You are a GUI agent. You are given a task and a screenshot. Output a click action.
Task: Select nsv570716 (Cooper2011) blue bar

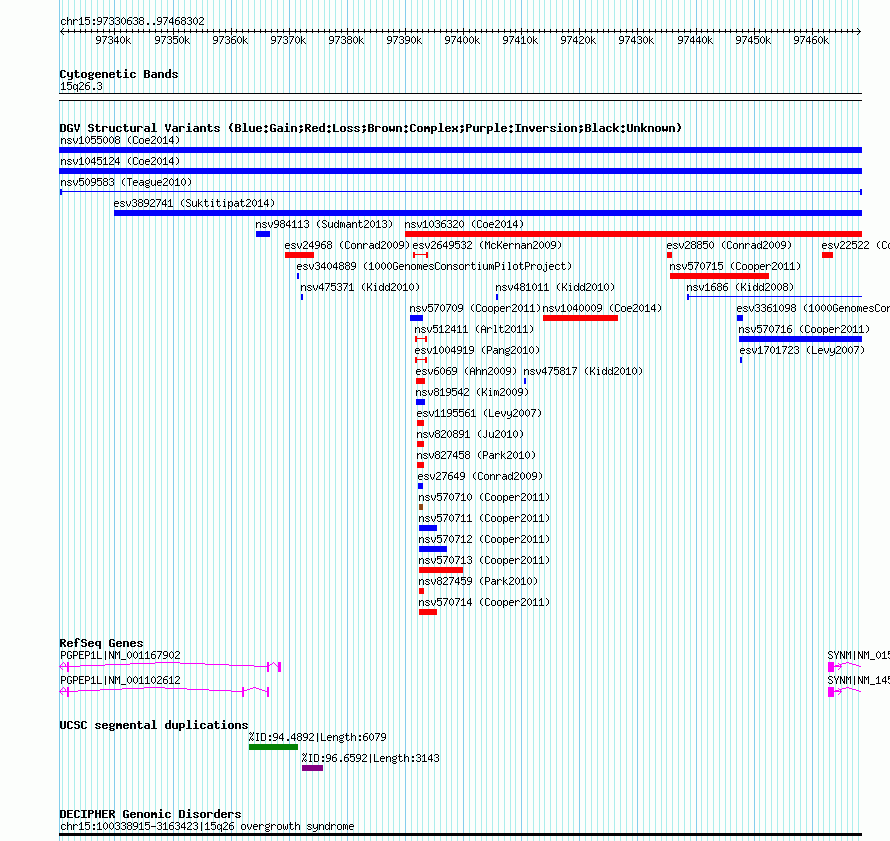pyautogui.click(x=800, y=339)
